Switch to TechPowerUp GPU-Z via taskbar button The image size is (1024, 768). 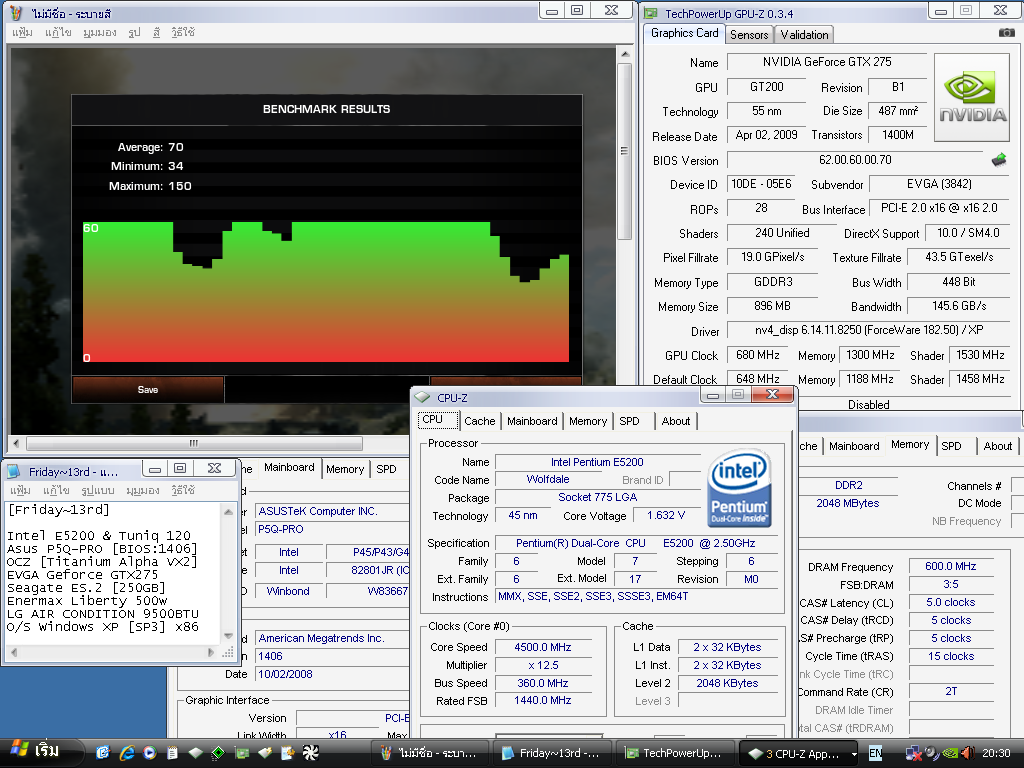673,753
